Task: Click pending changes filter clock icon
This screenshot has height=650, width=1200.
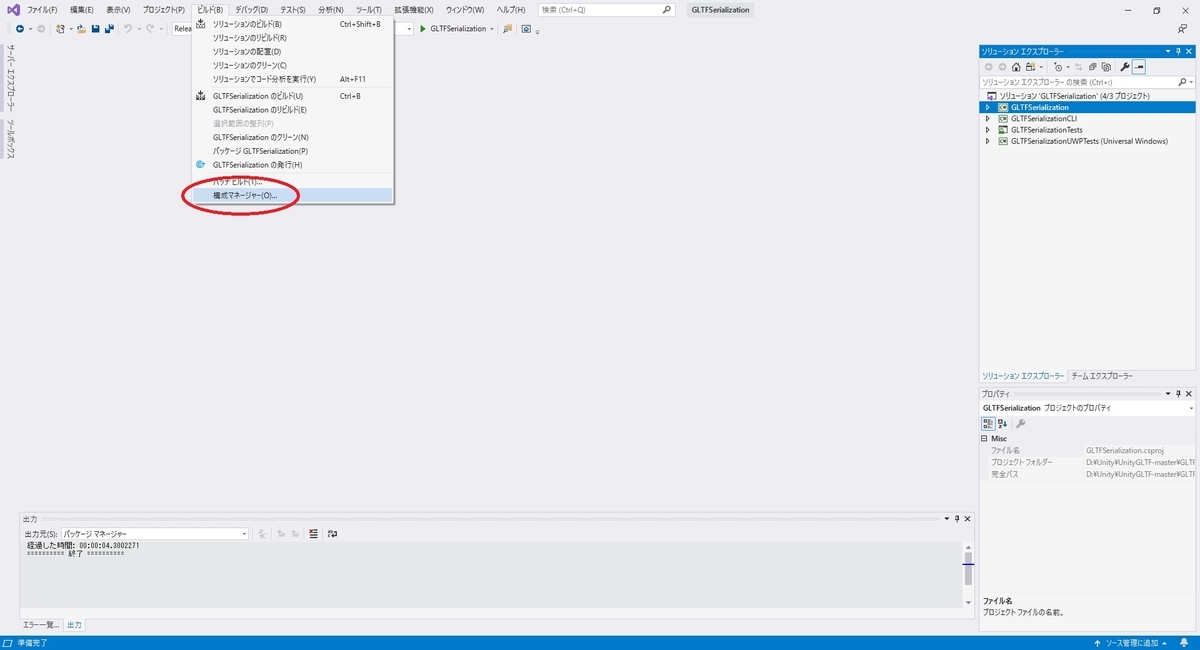Action: 1059,67
